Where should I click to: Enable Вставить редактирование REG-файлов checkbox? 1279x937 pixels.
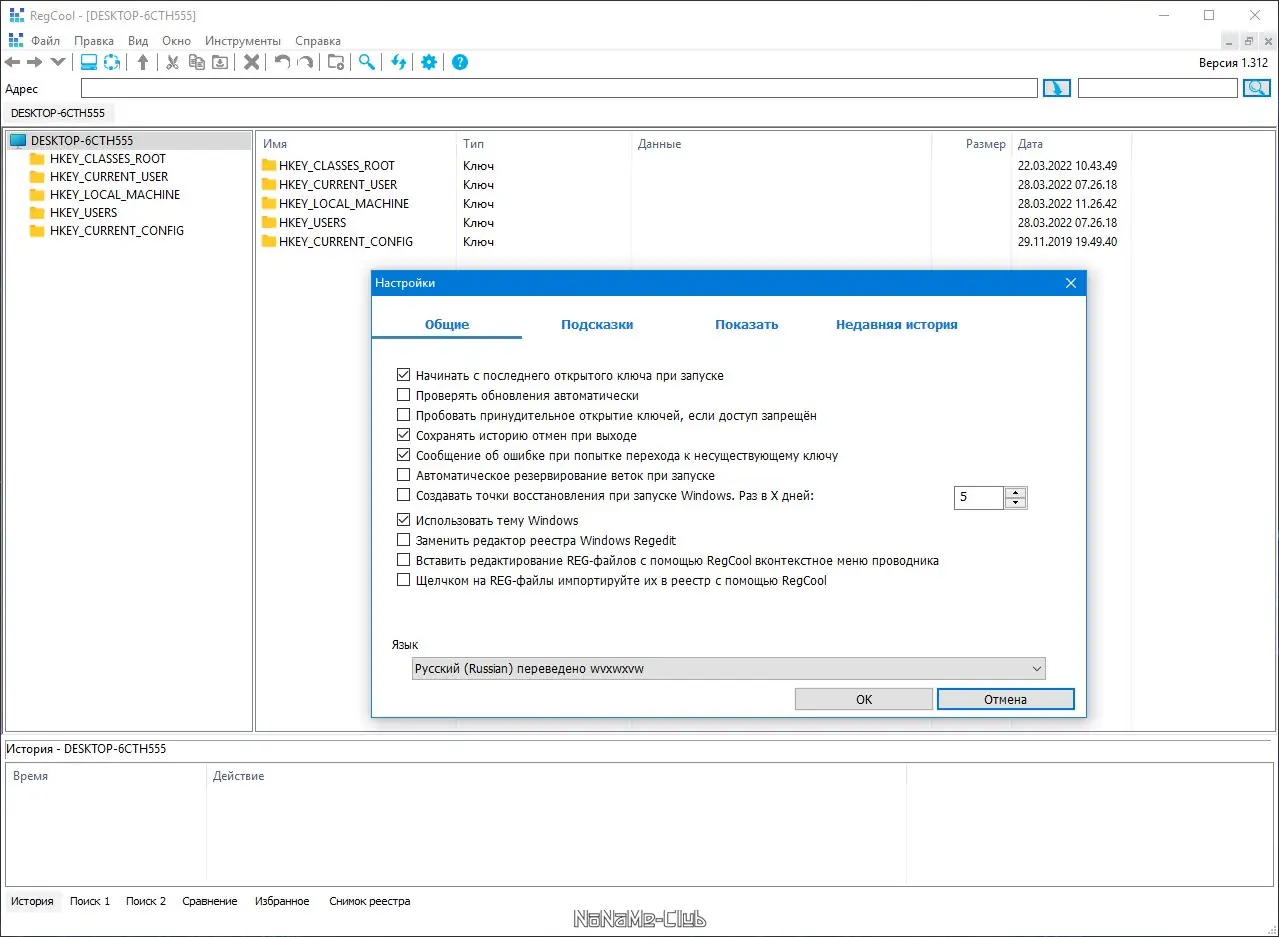[404, 560]
